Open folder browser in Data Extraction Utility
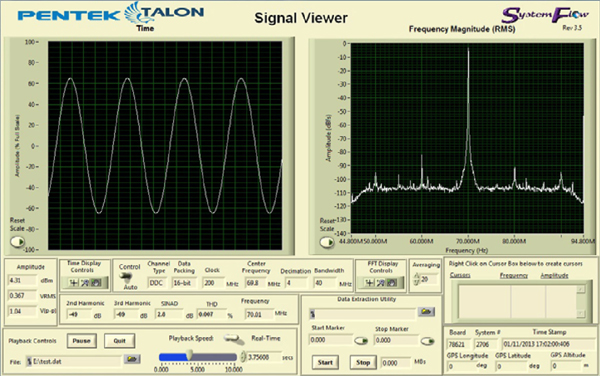 coord(426,312)
